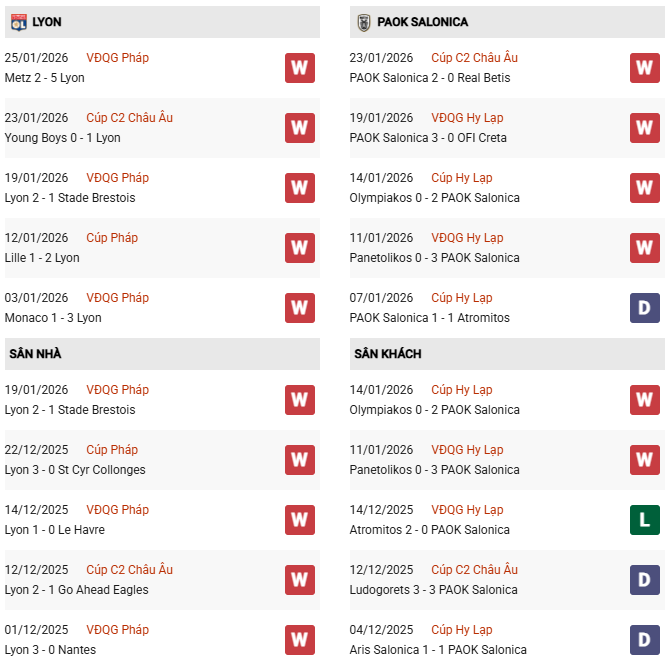Select the LYON team header
This screenshot has width=670, height=664.
tap(46, 22)
